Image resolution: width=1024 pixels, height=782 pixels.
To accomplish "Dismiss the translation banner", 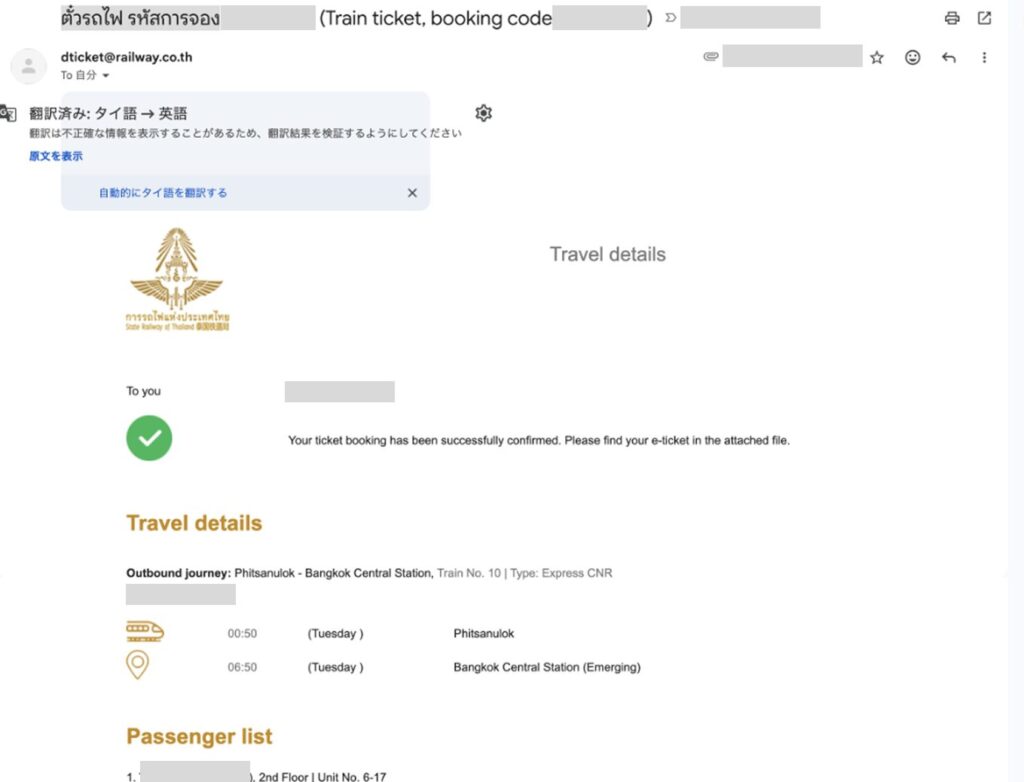I will click(412, 193).
